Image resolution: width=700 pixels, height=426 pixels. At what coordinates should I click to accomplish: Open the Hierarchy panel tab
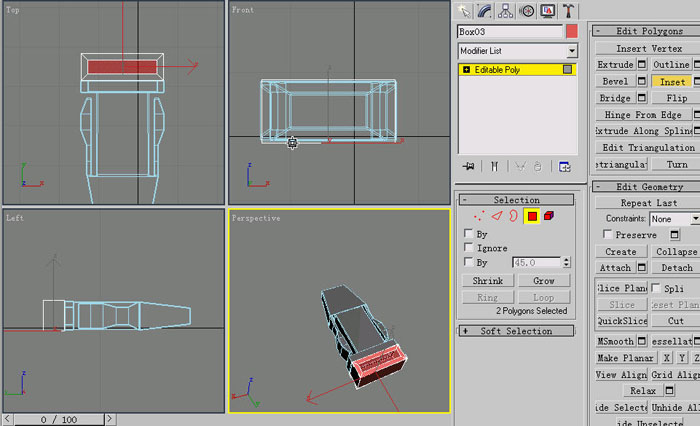pyautogui.click(x=505, y=11)
